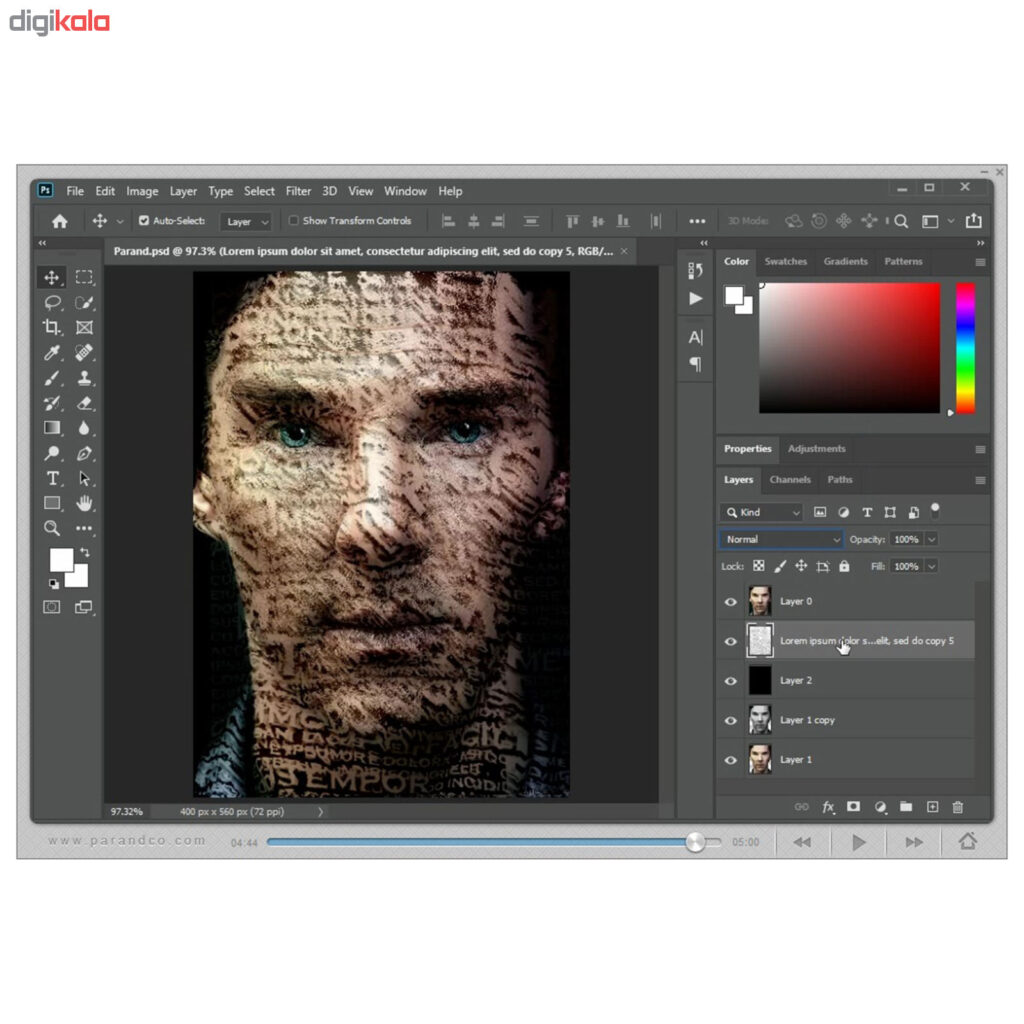Open the Kind layer filter dropdown
This screenshot has height=1024, width=1024.
pyautogui.click(x=762, y=512)
